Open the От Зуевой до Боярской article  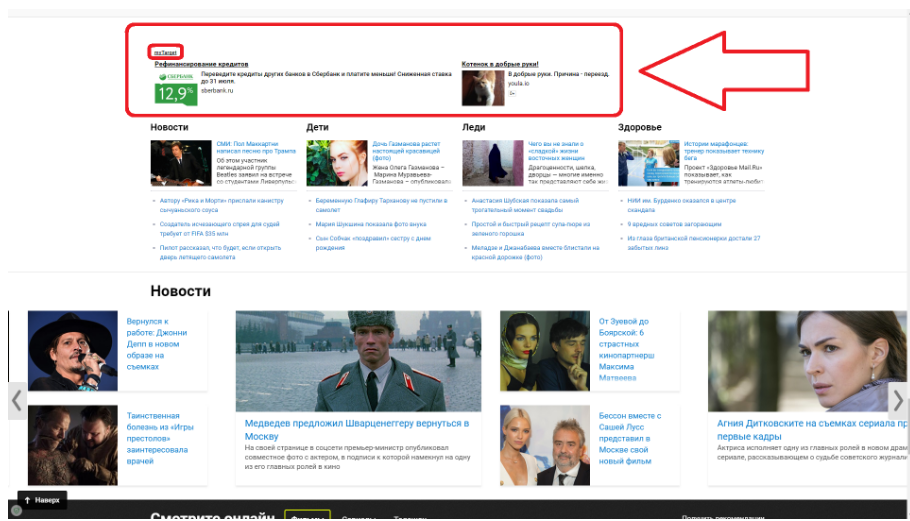pyautogui.click(x=627, y=350)
